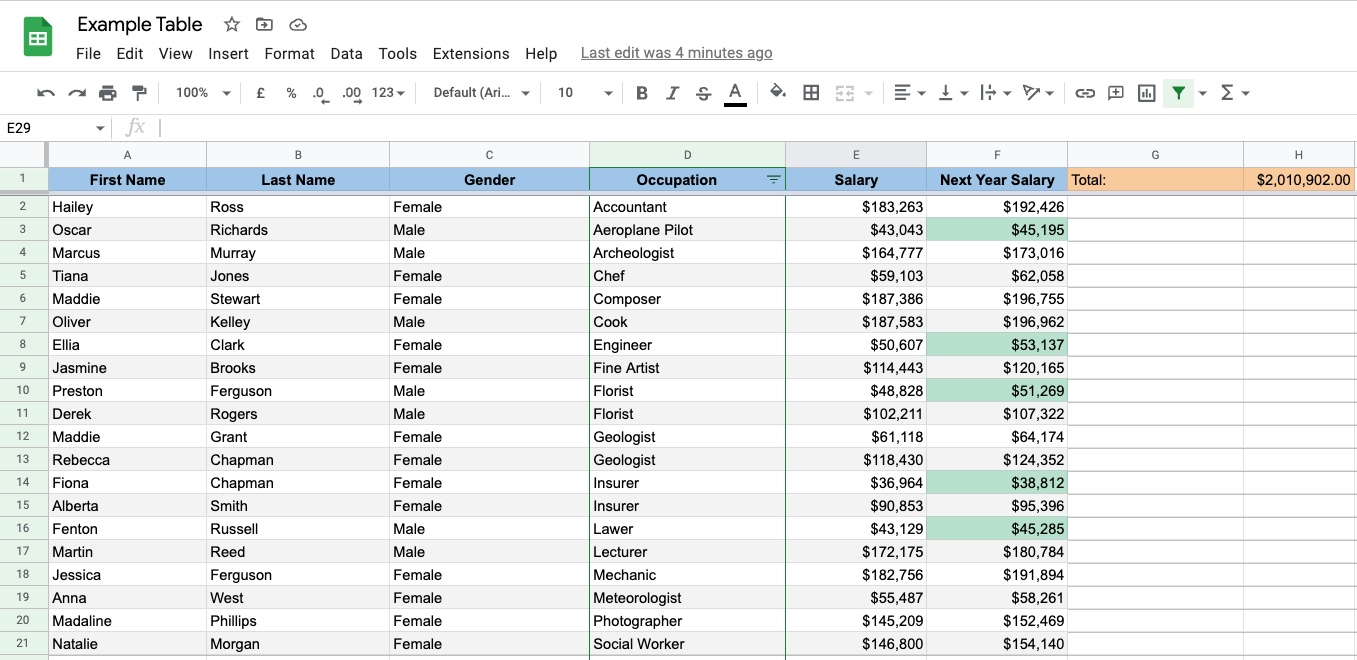Apply paint format with the format painter
This screenshot has width=1357, height=660.
[139, 92]
